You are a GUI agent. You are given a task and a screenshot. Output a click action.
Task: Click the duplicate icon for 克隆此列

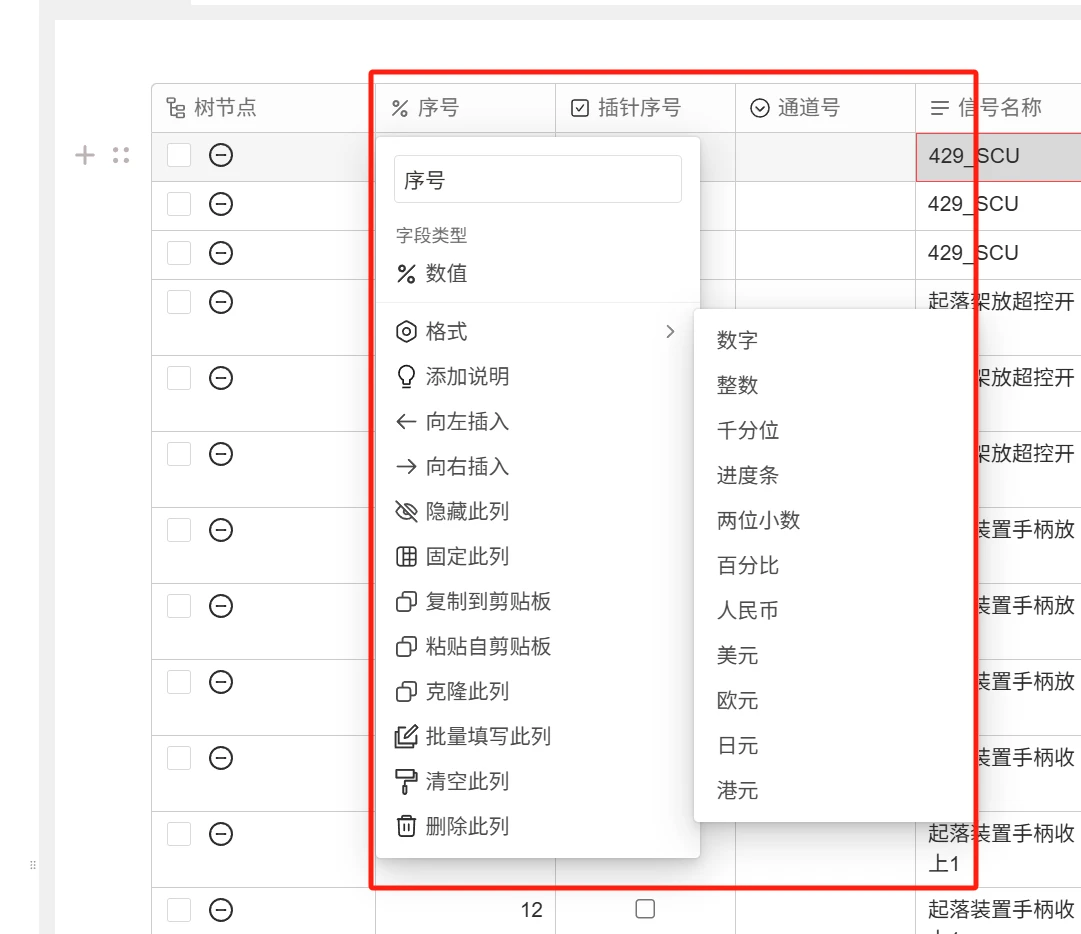[x=406, y=691]
